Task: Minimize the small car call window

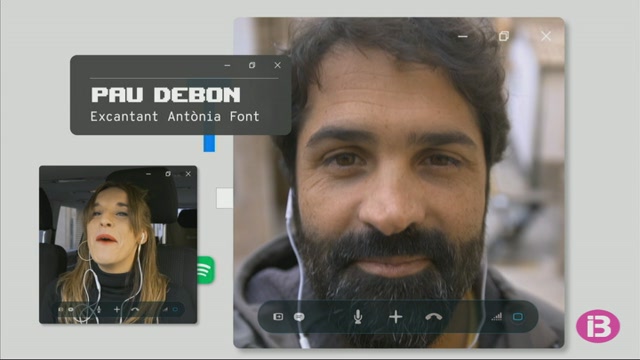Action: pos(149,174)
